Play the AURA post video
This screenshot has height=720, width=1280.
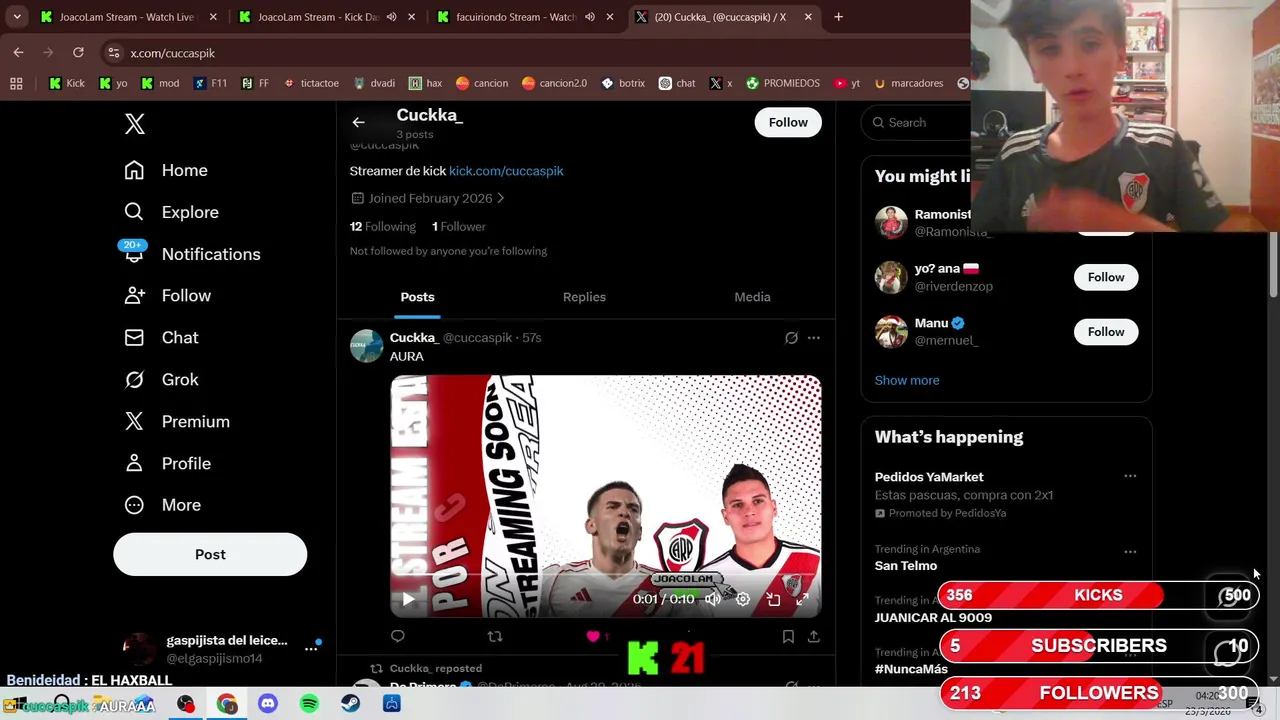tap(408, 599)
